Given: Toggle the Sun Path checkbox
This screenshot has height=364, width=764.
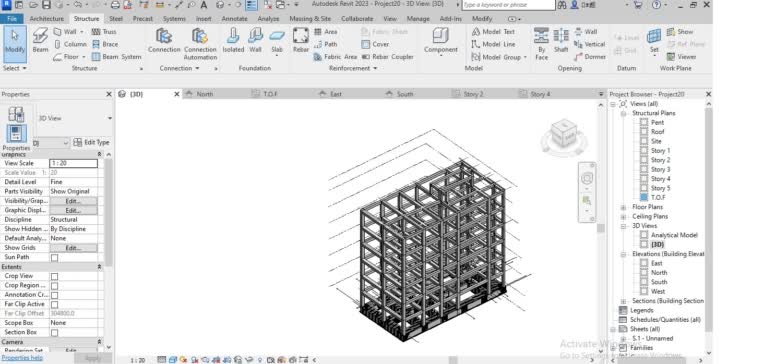Looking at the screenshot, I should [55, 257].
